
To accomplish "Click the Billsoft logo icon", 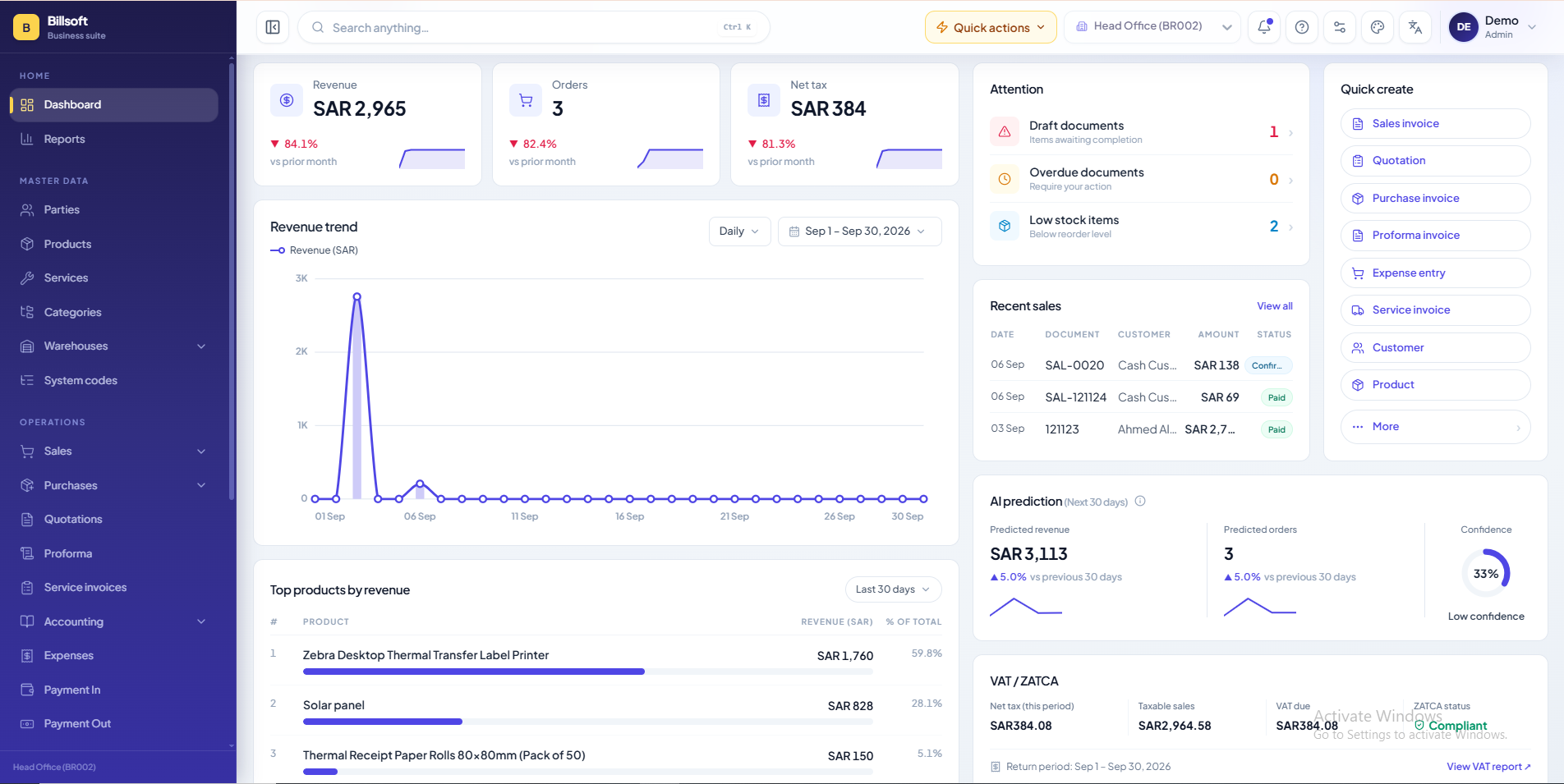I will point(26,27).
